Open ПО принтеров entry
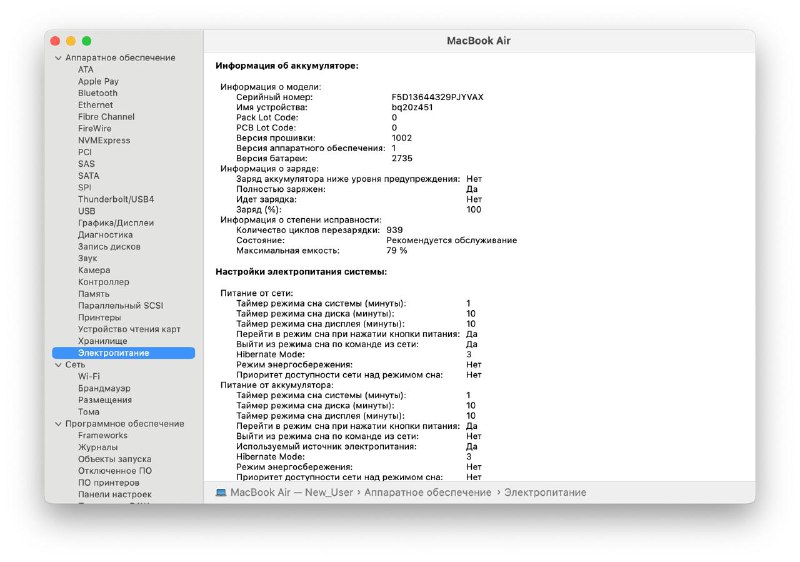This screenshot has height=562, width=800. [x=109, y=482]
